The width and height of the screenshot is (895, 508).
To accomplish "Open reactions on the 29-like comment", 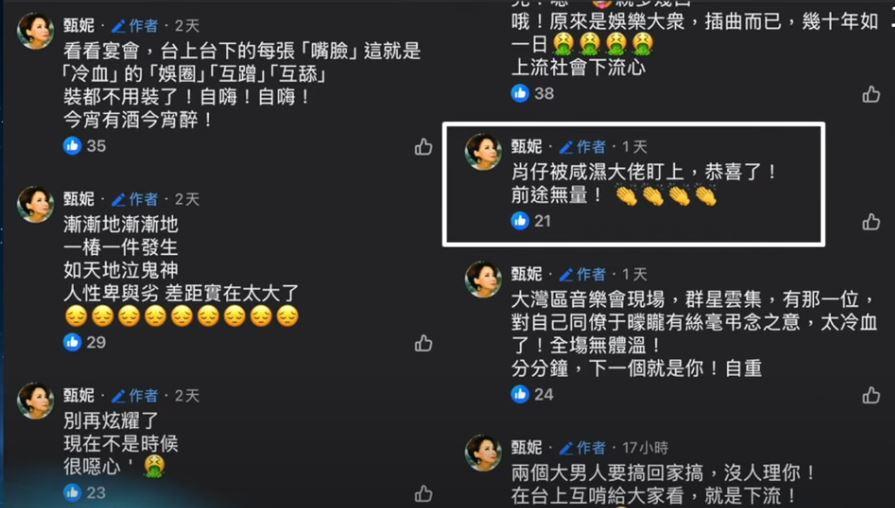I will click(x=84, y=342).
